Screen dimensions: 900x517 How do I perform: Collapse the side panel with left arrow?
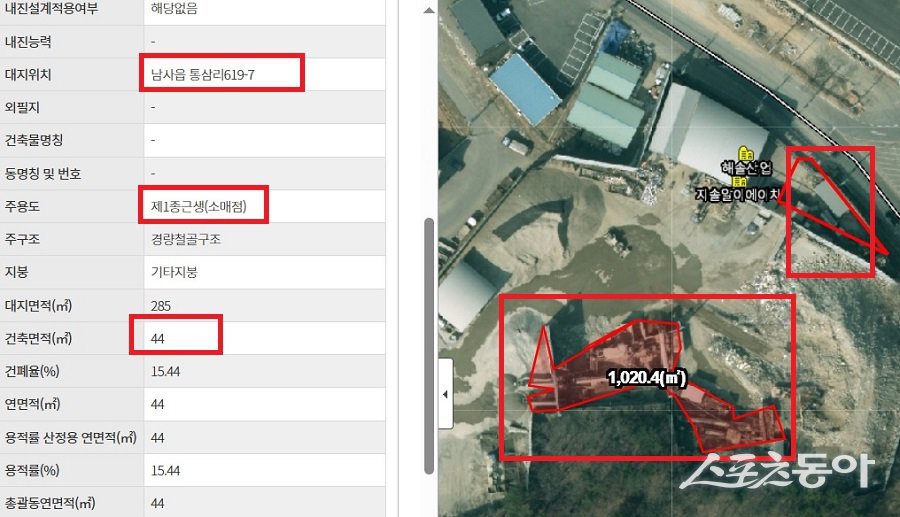coord(445,394)
